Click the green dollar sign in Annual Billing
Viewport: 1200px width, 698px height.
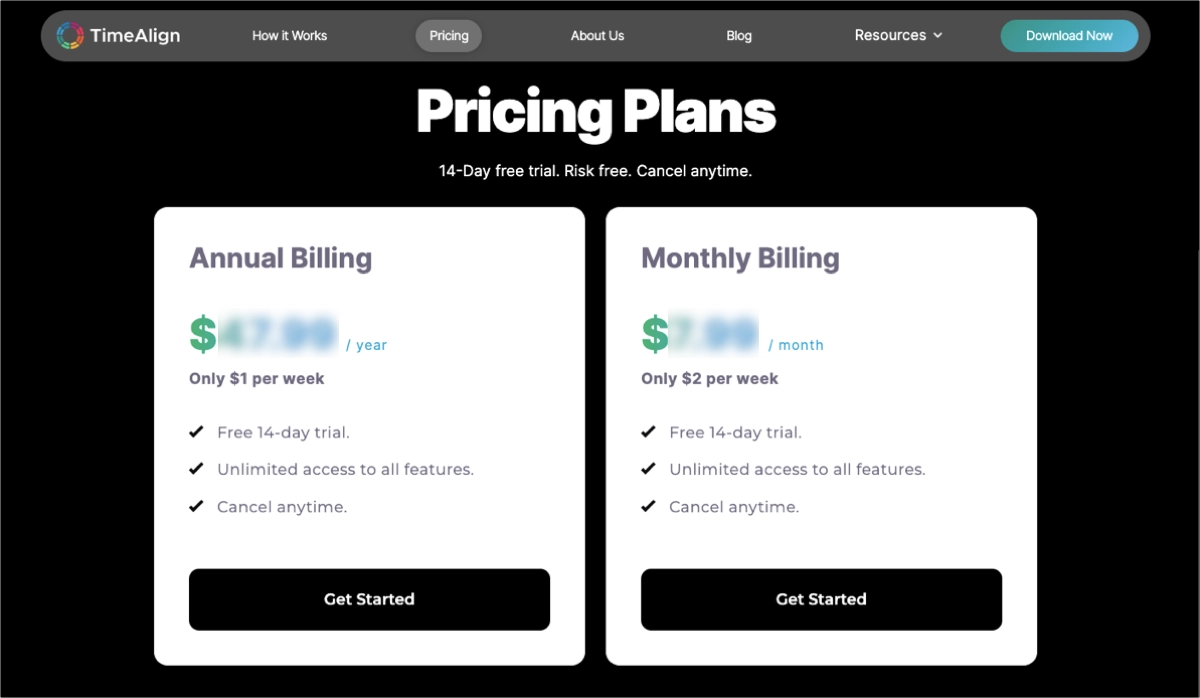202,334
